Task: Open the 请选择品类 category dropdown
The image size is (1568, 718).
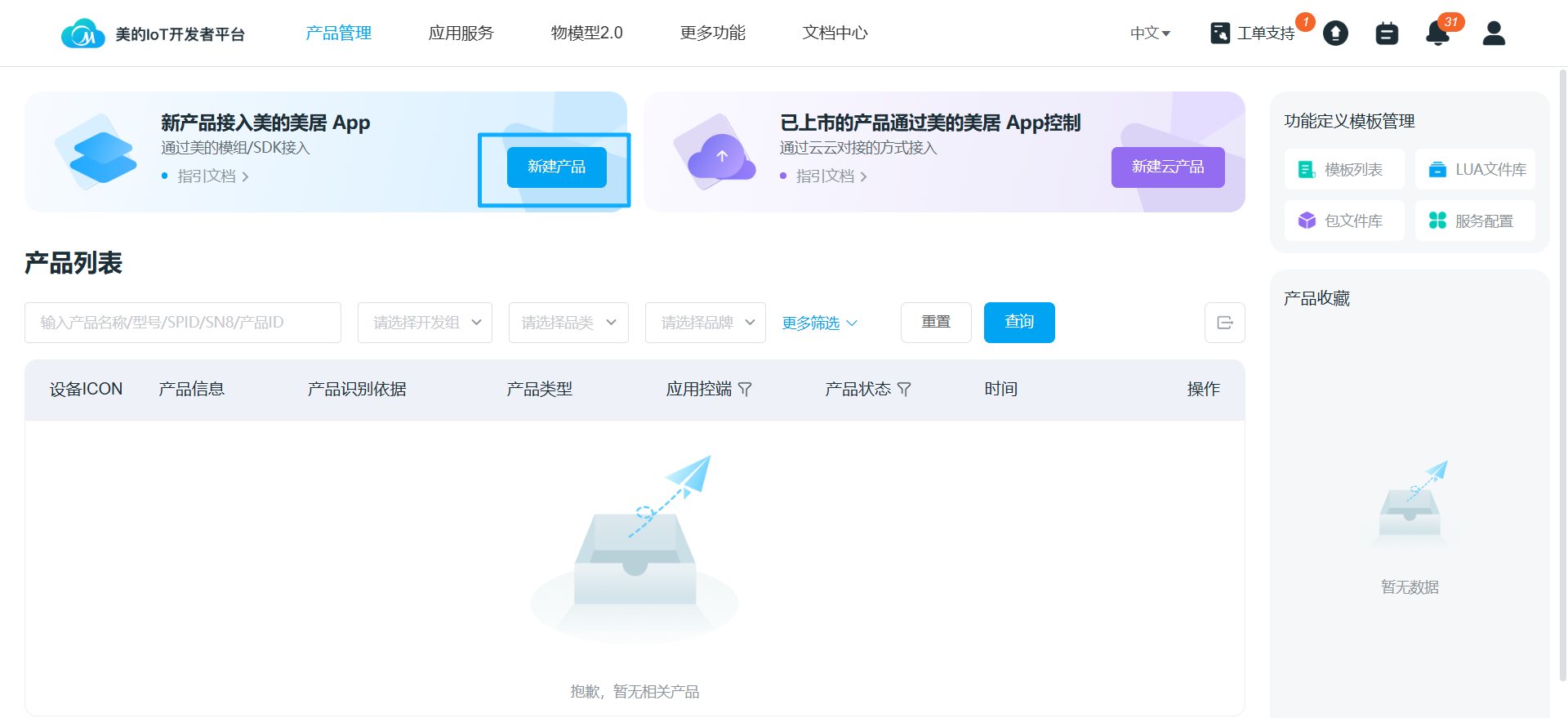Action: tap(568, 323)
